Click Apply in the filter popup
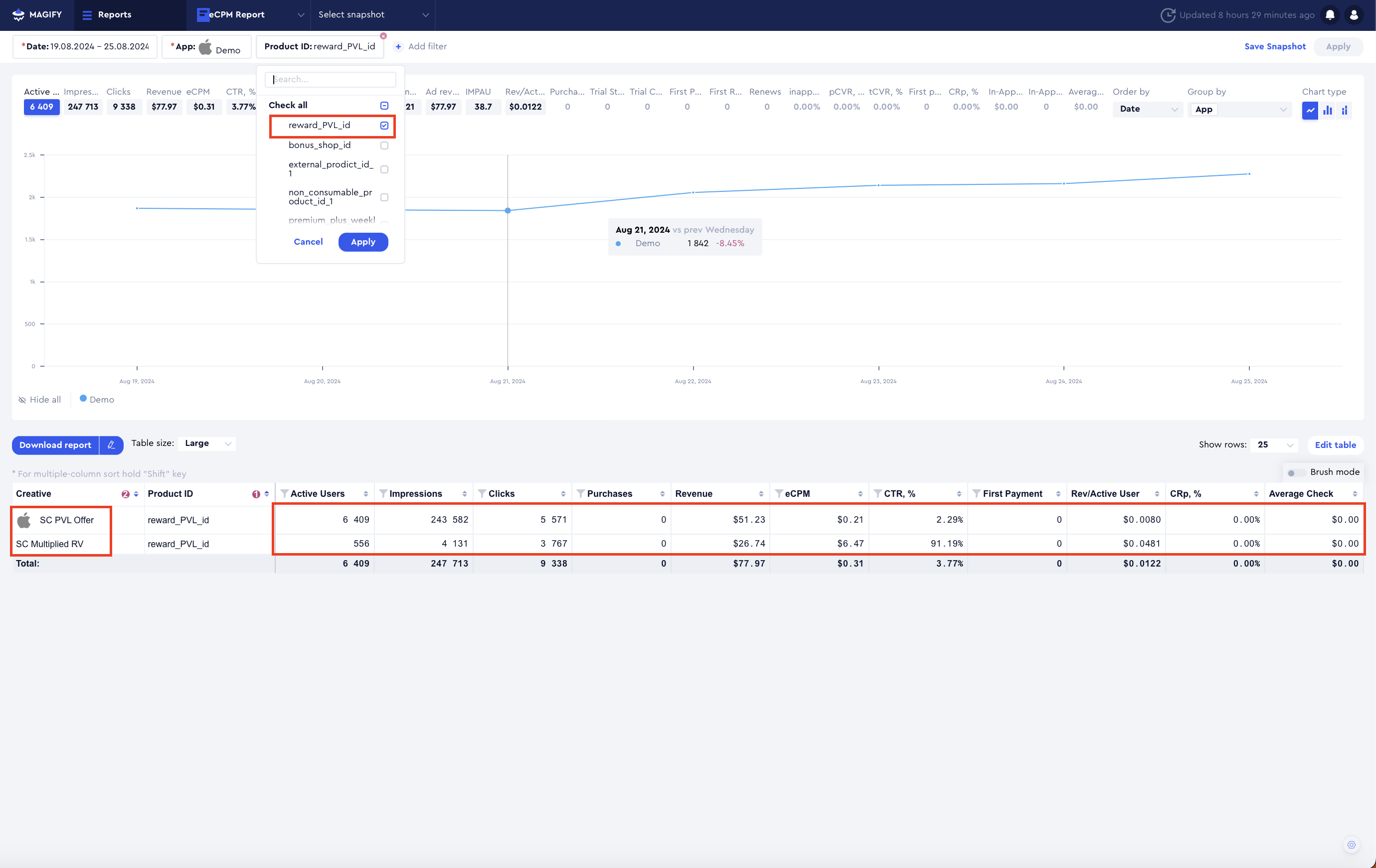 pyautogui.click(x=363, y=242)
